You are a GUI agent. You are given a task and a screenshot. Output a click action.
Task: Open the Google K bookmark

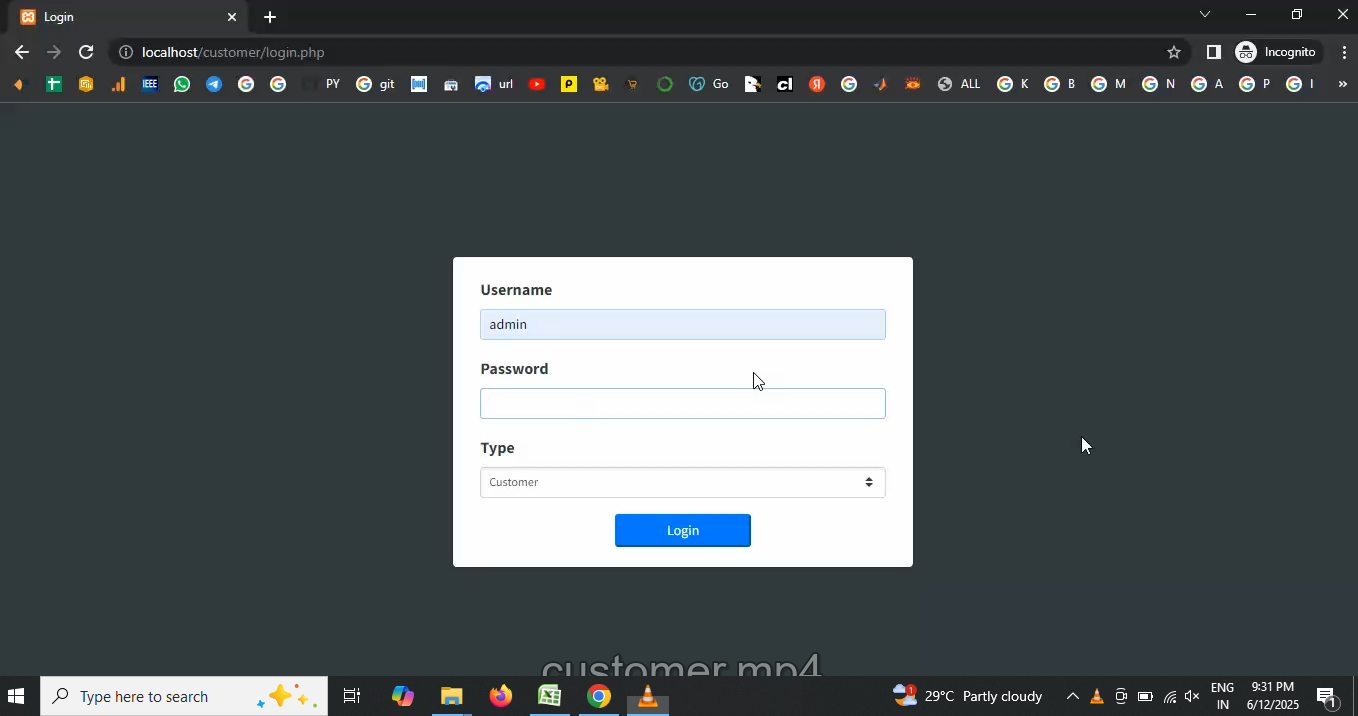tap(1013, 84)
